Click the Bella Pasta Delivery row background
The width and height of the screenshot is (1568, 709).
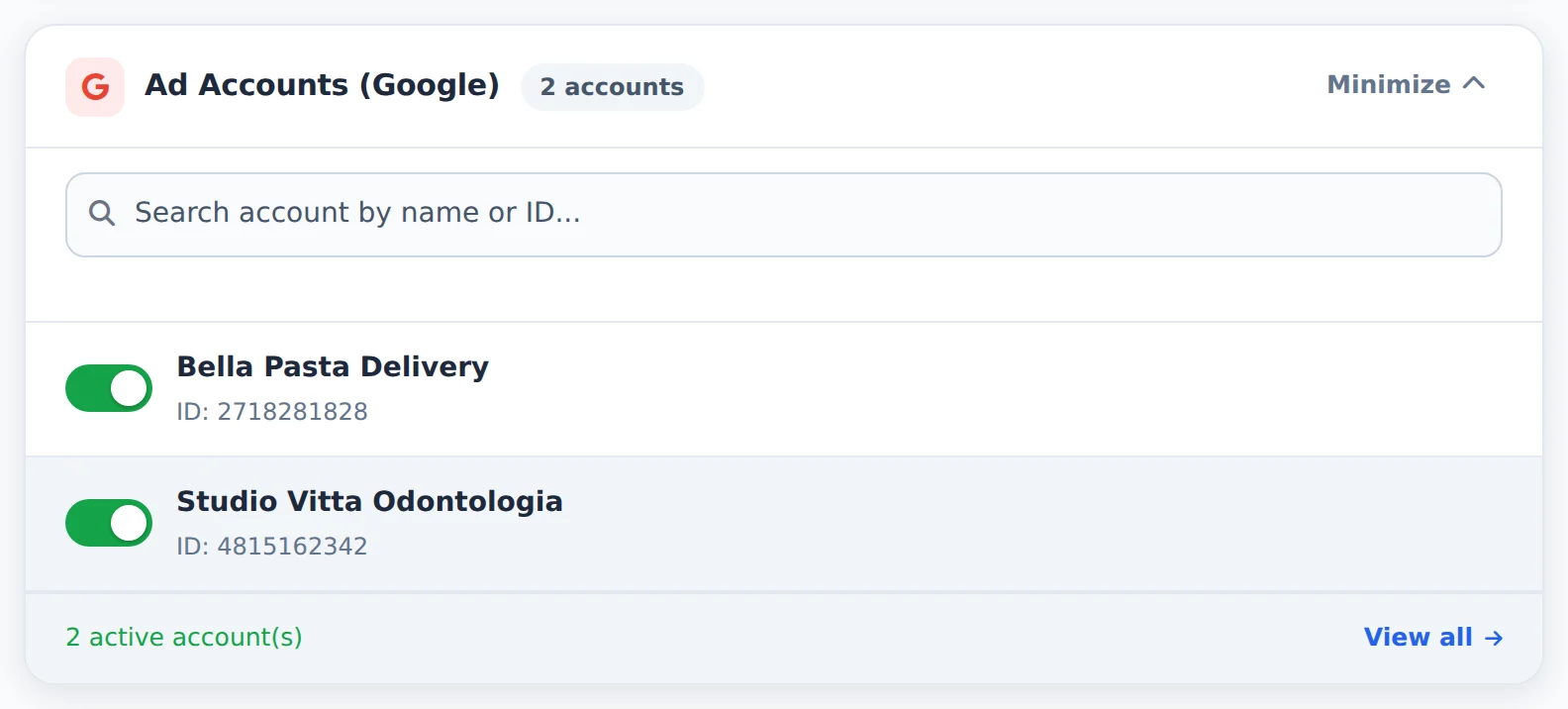(x=784, y=389)
